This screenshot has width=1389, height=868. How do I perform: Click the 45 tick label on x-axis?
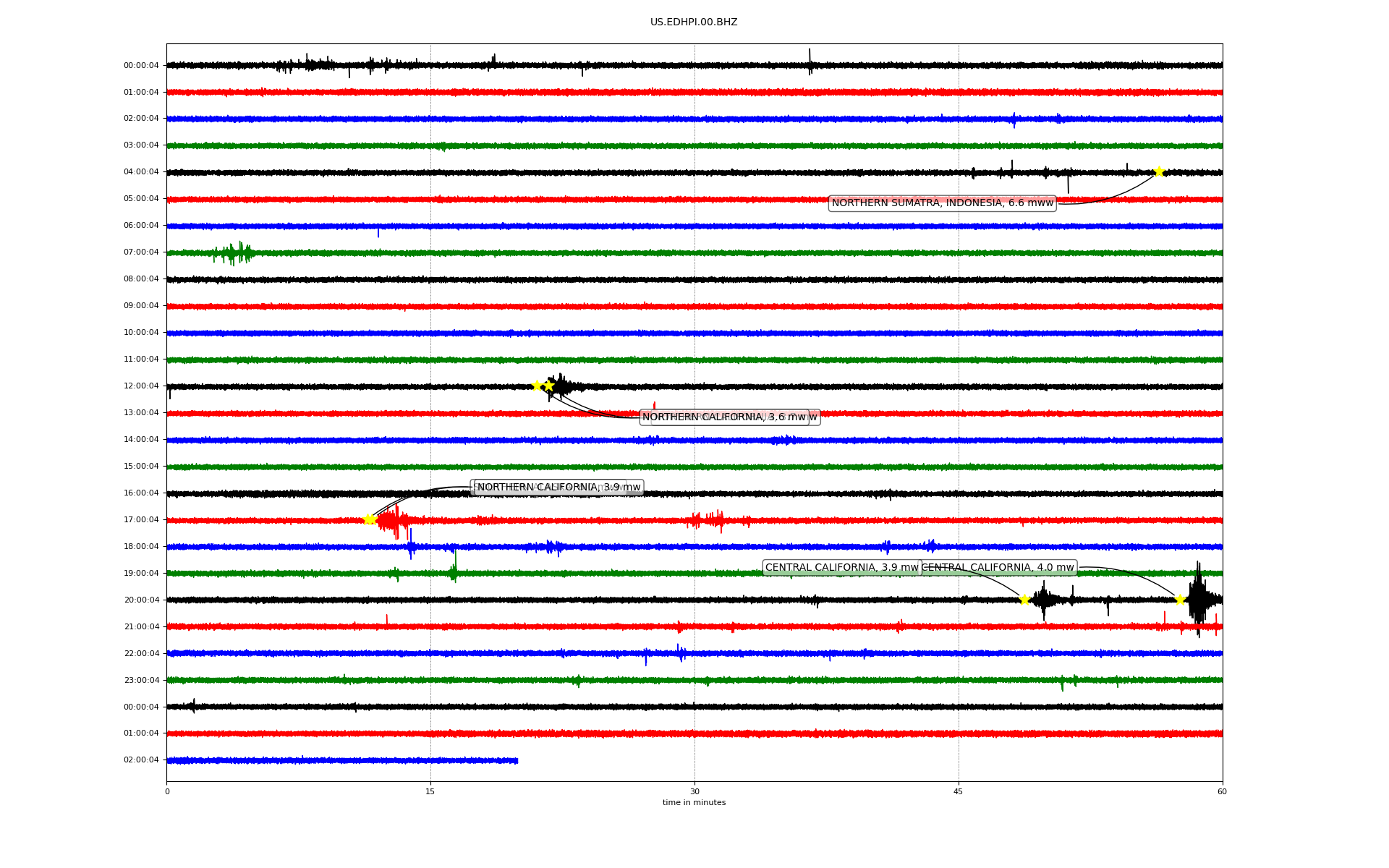(959, 791)
